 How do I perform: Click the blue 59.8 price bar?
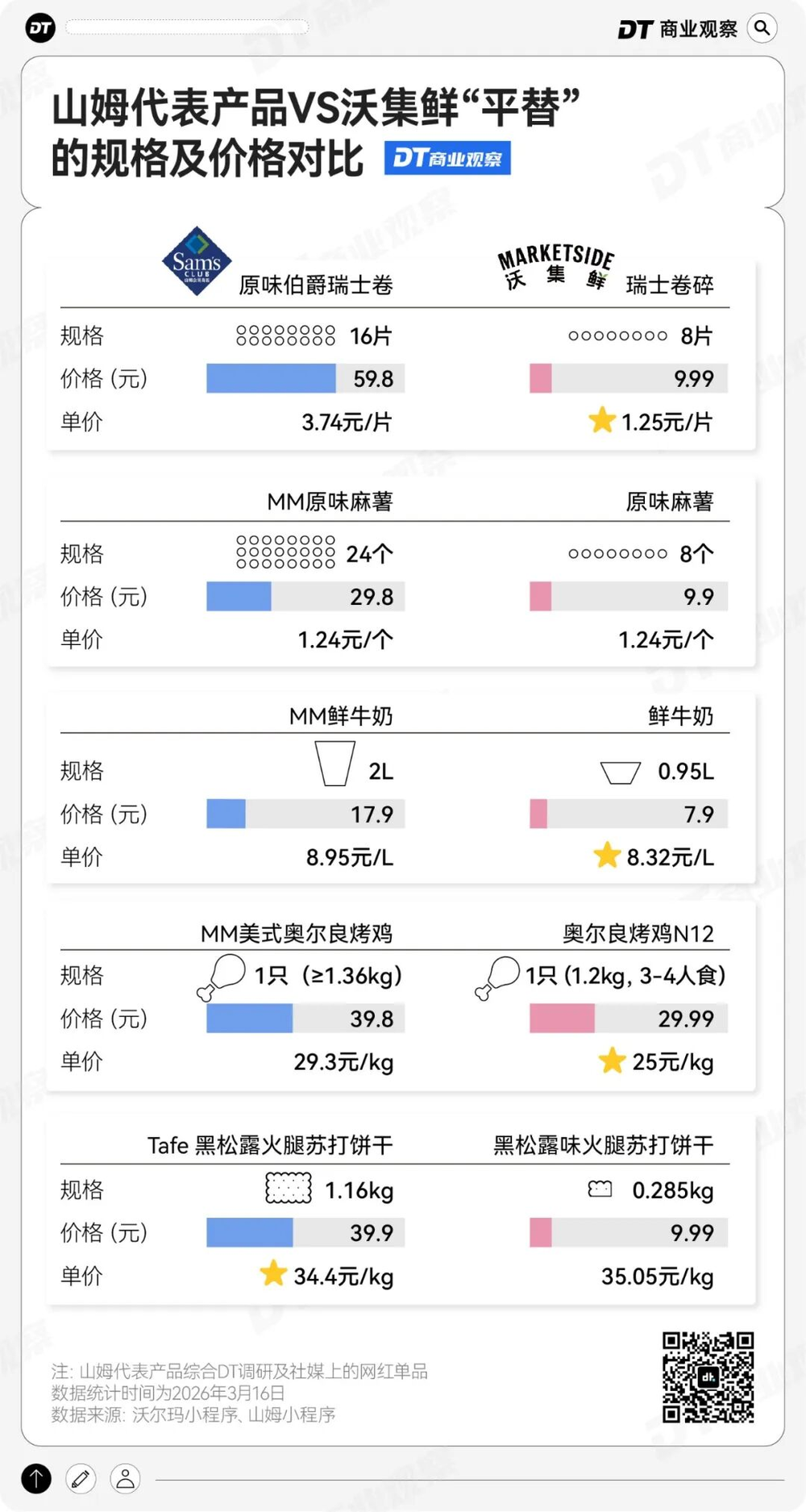click(x=271, y=378)
